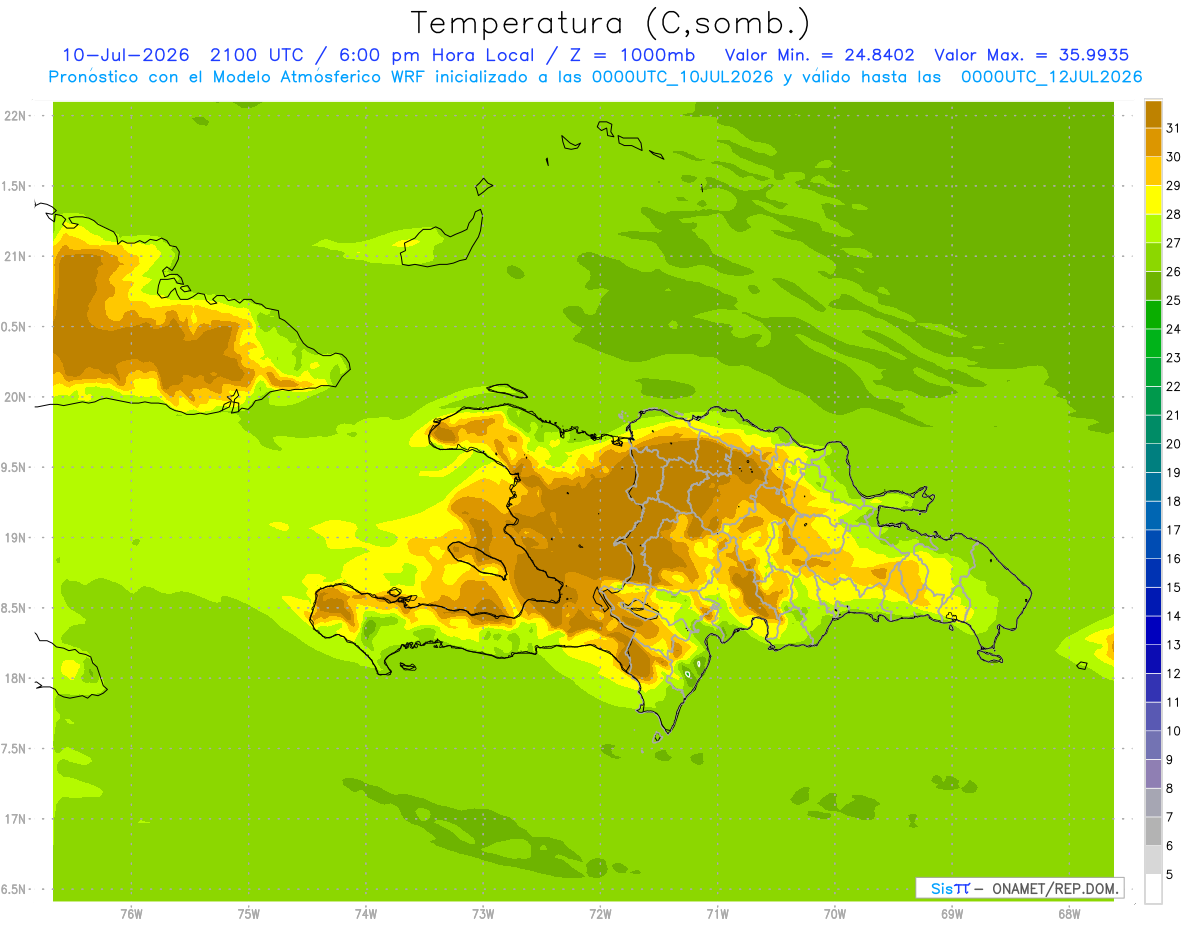Screen dimensions: 1200x927
Task: Click the legend value '28'
Action: pyautogui.click(x=1173, y=214)
